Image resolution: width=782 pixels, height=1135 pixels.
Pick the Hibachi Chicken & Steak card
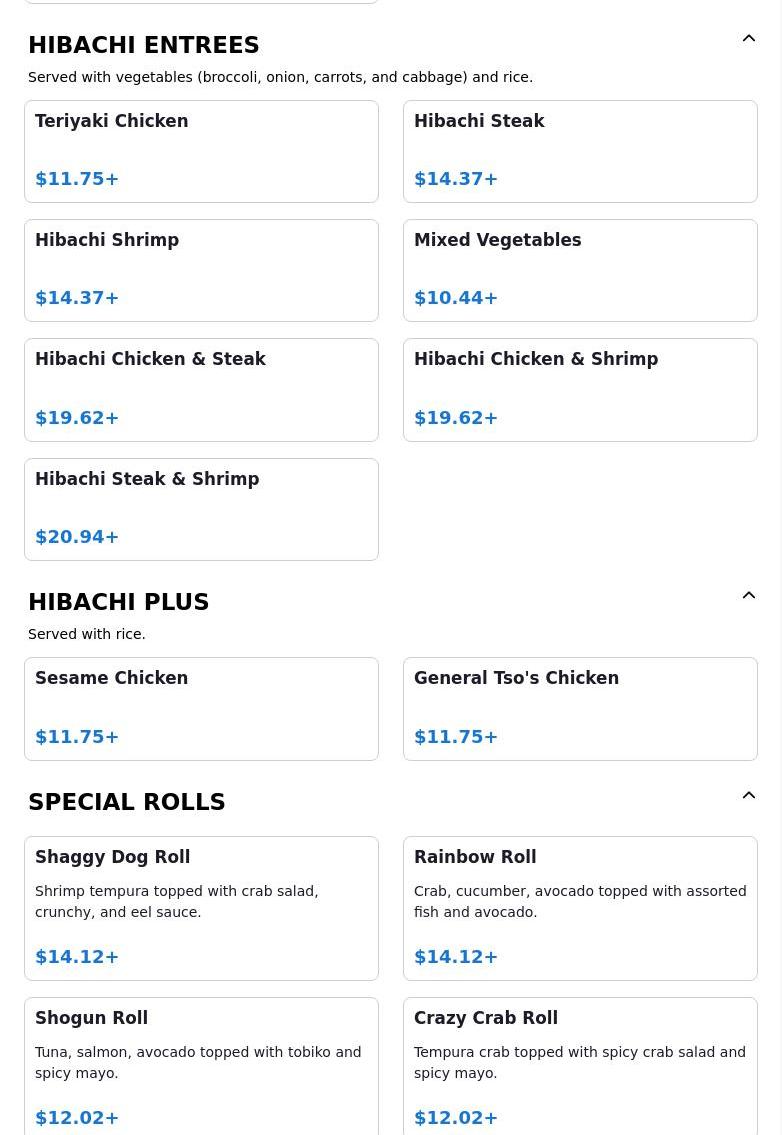click(201, 390)
